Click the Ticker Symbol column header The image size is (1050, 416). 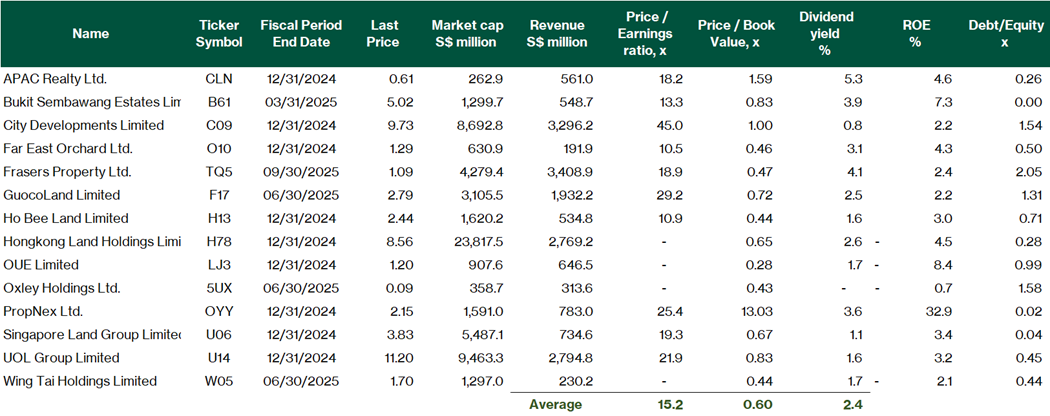point(218,33)
